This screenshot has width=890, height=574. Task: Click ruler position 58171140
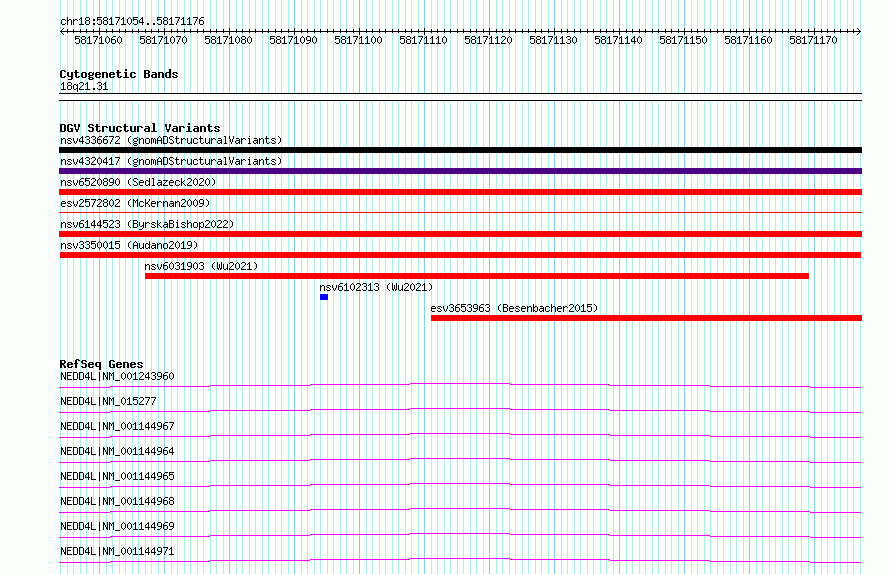[618, 40]
